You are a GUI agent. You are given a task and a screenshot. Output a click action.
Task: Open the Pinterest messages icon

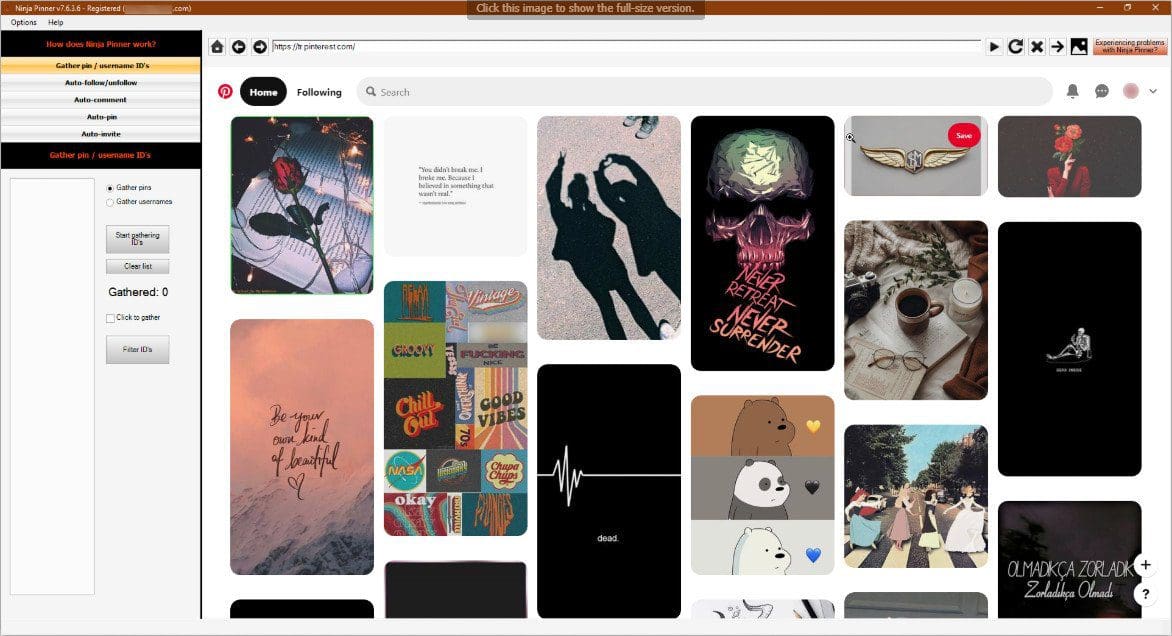click(1101, 90)
